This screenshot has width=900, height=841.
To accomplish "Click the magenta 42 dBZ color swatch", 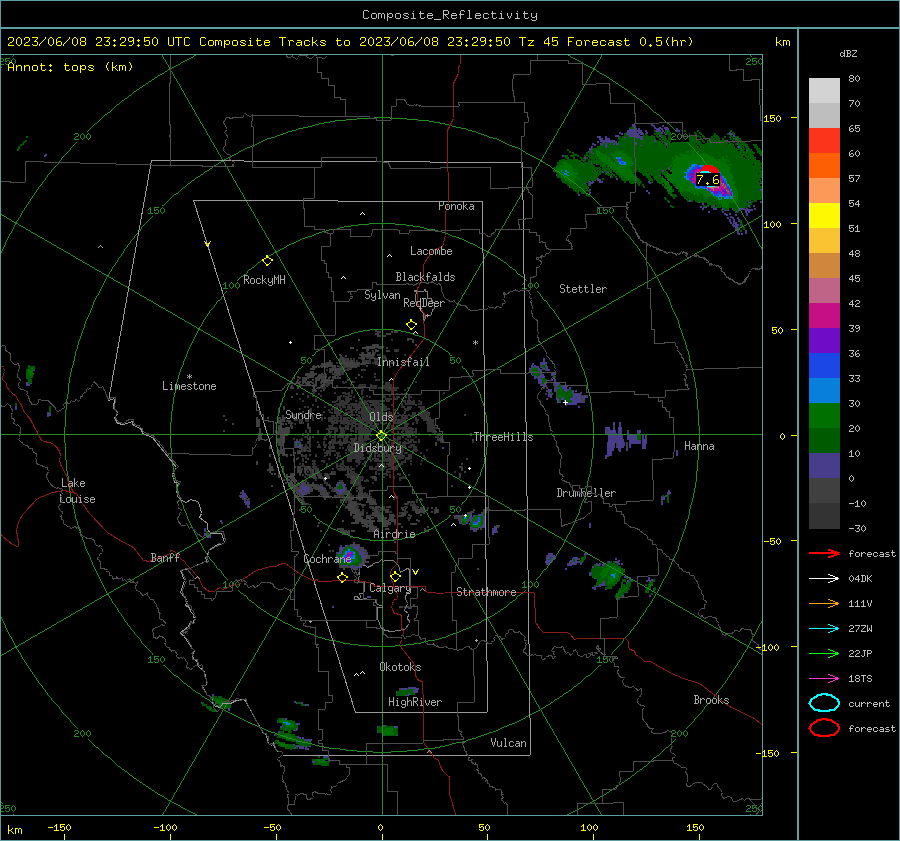I will pyautogui.click(x=824, y=315).
